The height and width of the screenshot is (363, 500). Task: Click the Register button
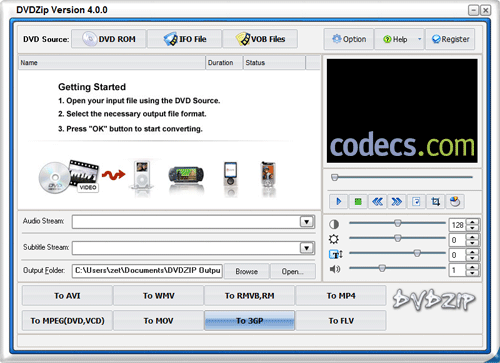pos(450,39)
